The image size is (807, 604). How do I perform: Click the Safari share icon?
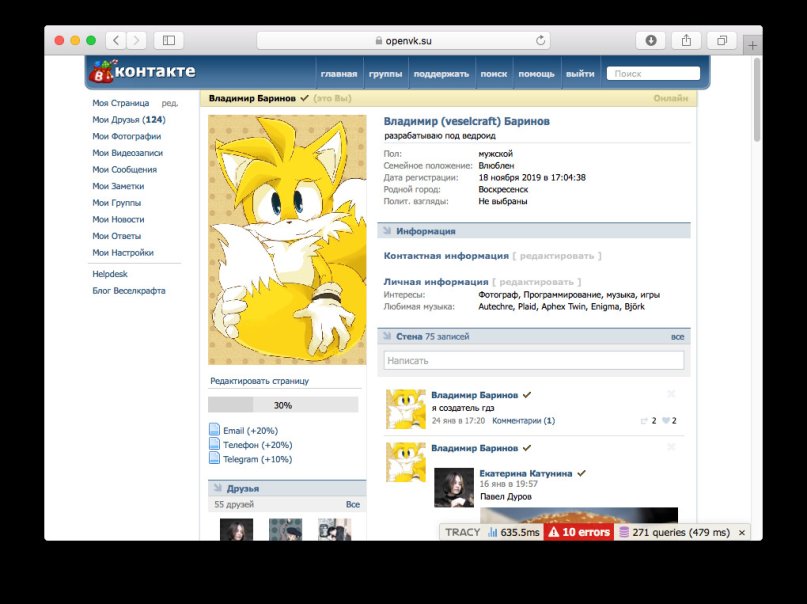[687, 40]
